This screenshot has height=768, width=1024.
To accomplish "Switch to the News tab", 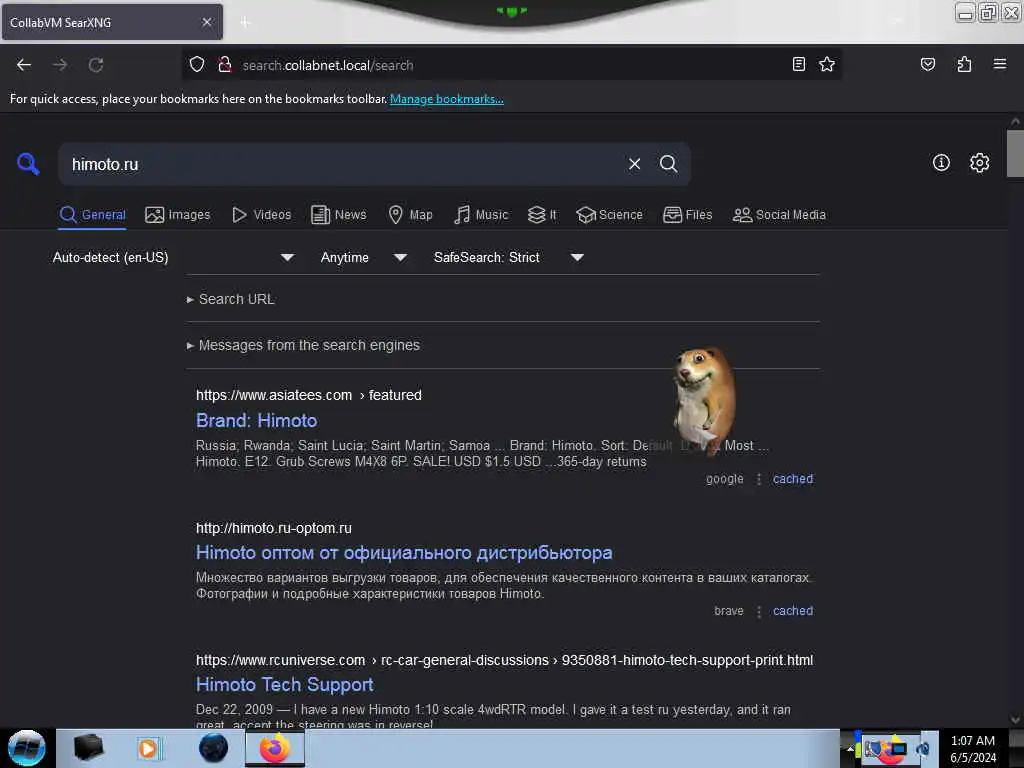I will (x=338, y=215).
